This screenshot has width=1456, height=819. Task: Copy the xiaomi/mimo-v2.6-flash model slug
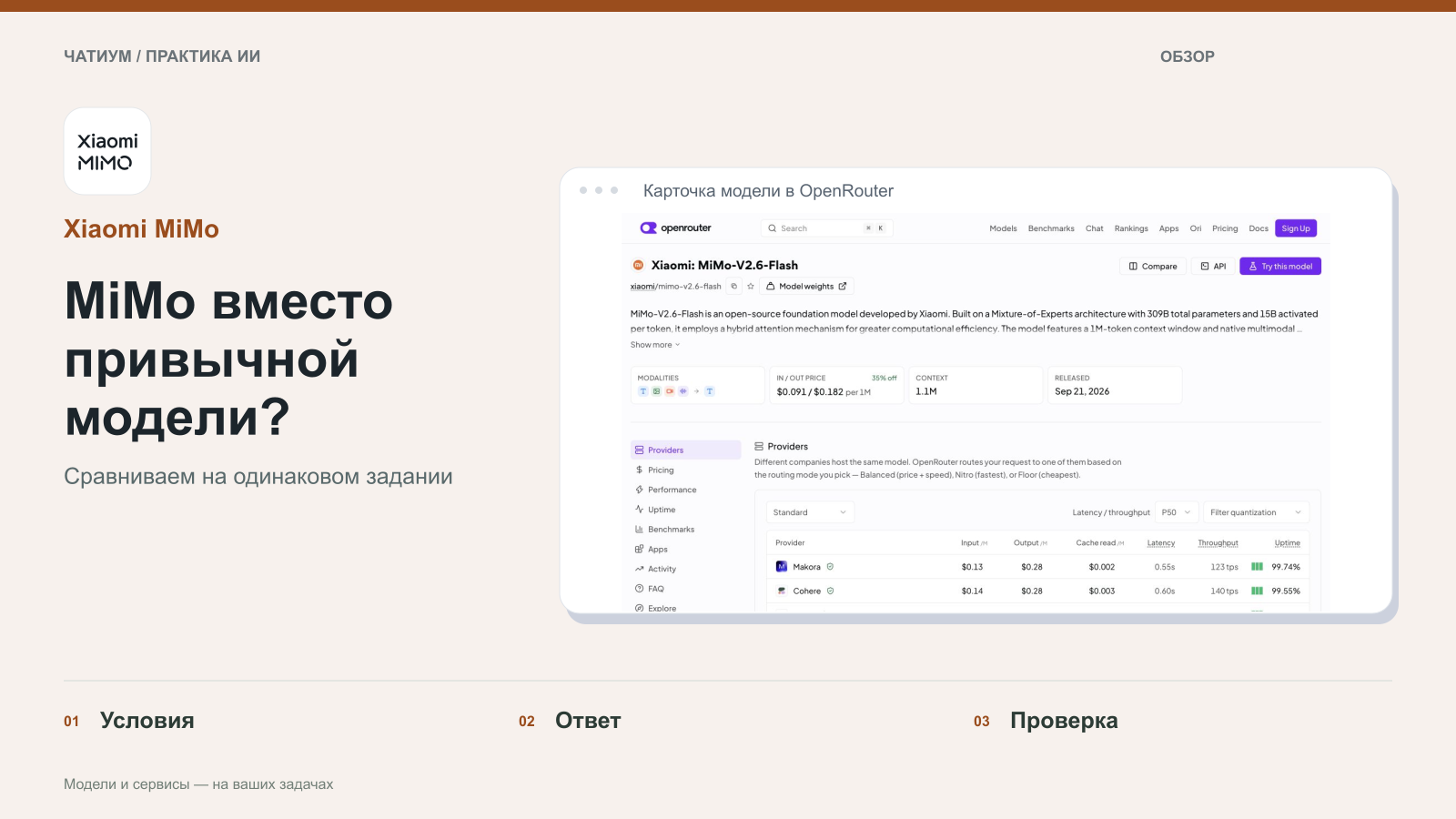click(x=734, y=286)
